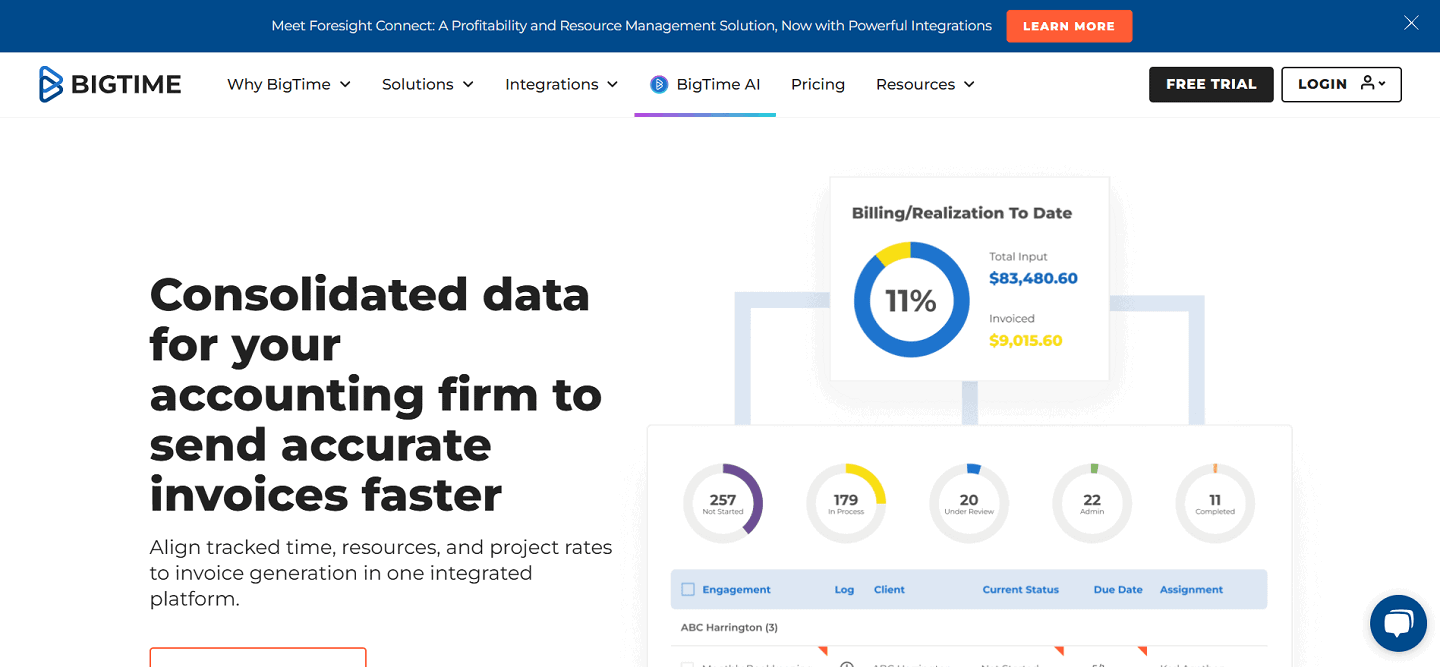Dismiss the Foresight Connect banner
The width and height of the screenshot is (1440, 667).
coord(1411,22)
